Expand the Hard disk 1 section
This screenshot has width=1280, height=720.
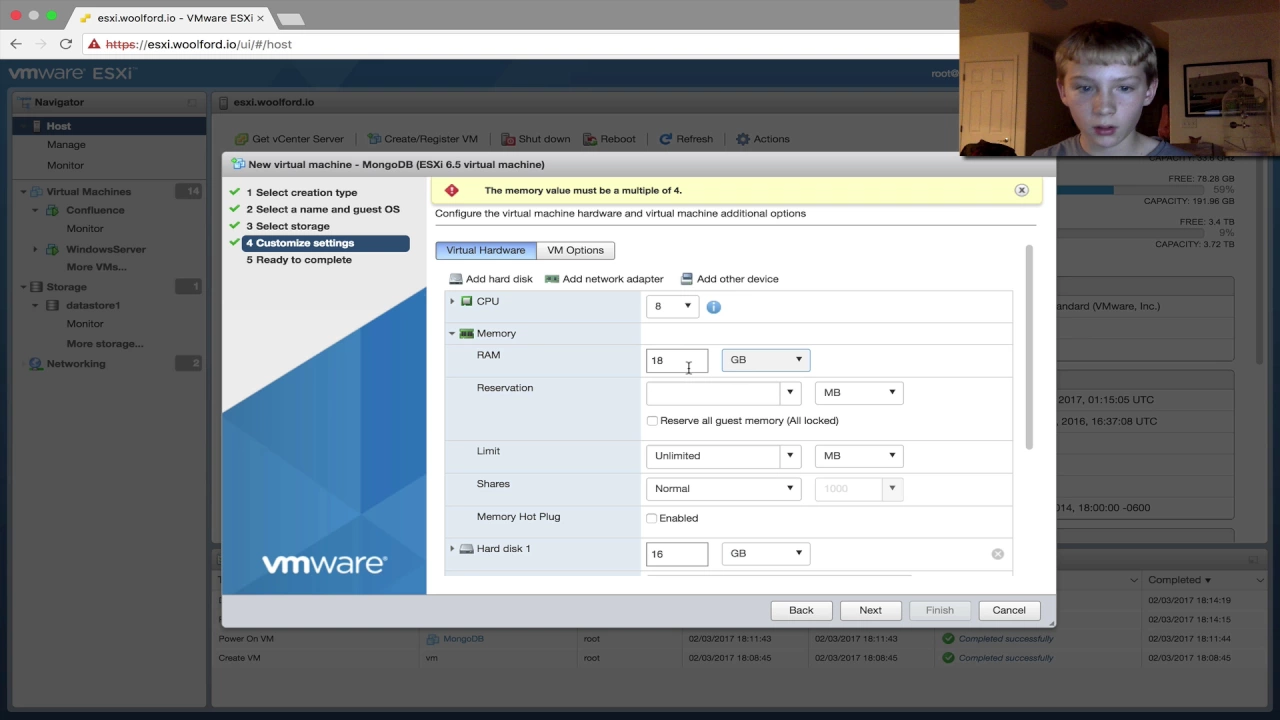[452, 549]
